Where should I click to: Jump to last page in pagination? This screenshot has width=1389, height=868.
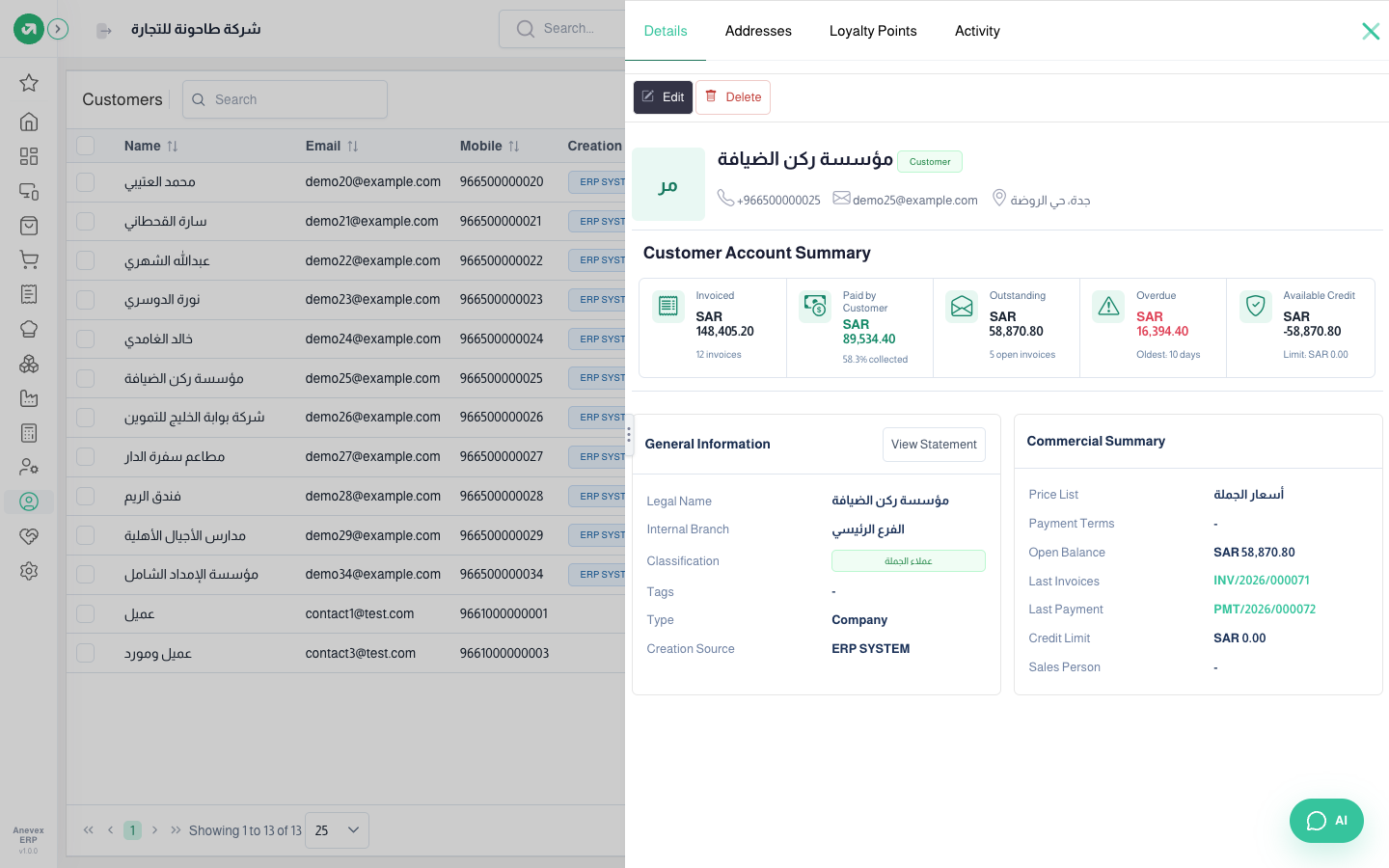click(176, 830)
